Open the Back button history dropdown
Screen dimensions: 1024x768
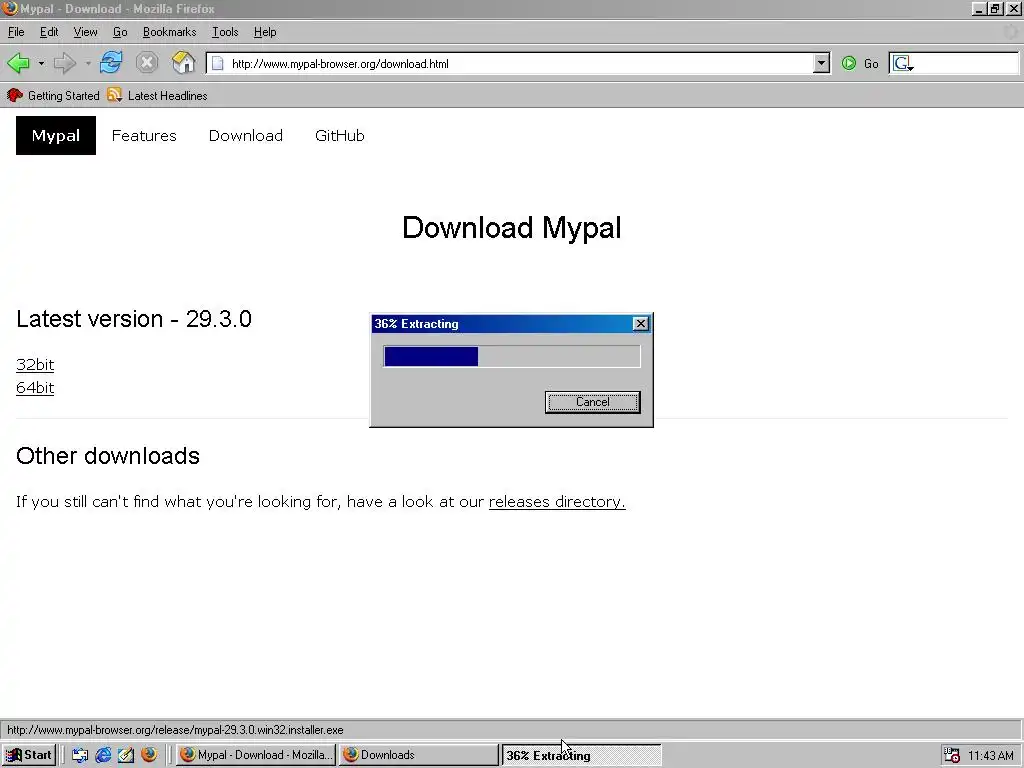coord(41,63)
